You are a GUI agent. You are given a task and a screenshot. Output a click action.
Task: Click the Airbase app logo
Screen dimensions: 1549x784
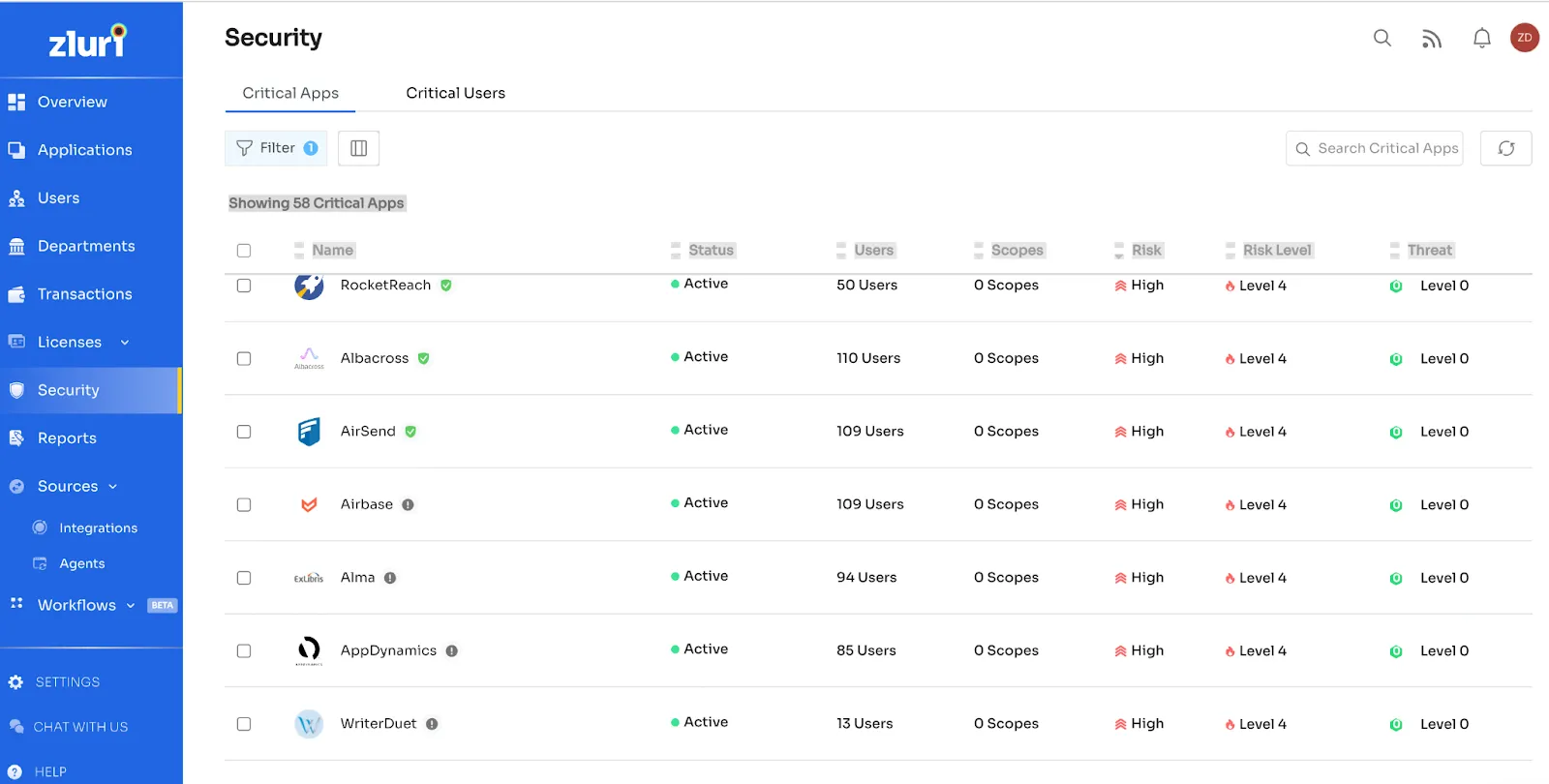coord(309,504)
